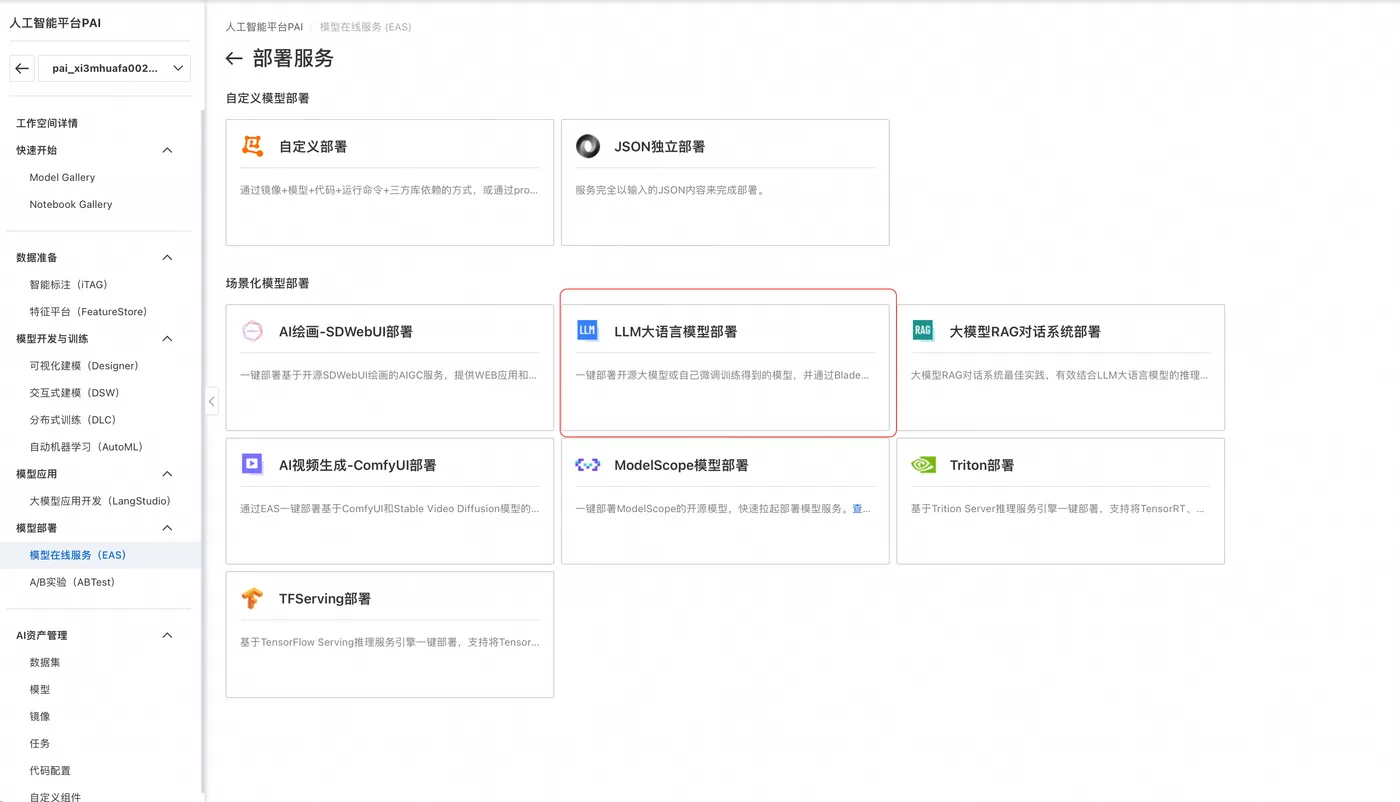Click the JSON独立部署 round icon

click(x=588, y=146)
